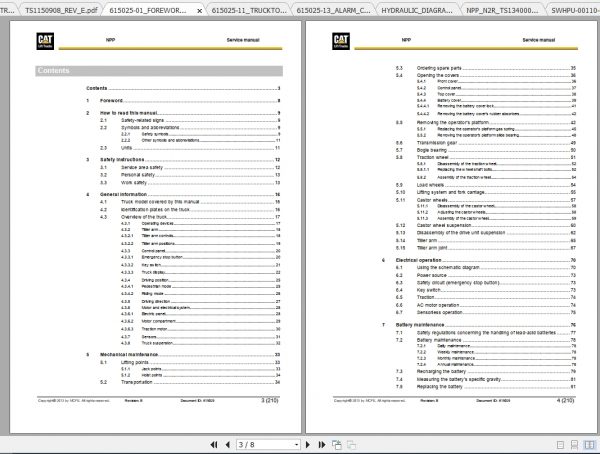
Task: Close the 615025-01_FOREWOR... tab
Action: 199,11
